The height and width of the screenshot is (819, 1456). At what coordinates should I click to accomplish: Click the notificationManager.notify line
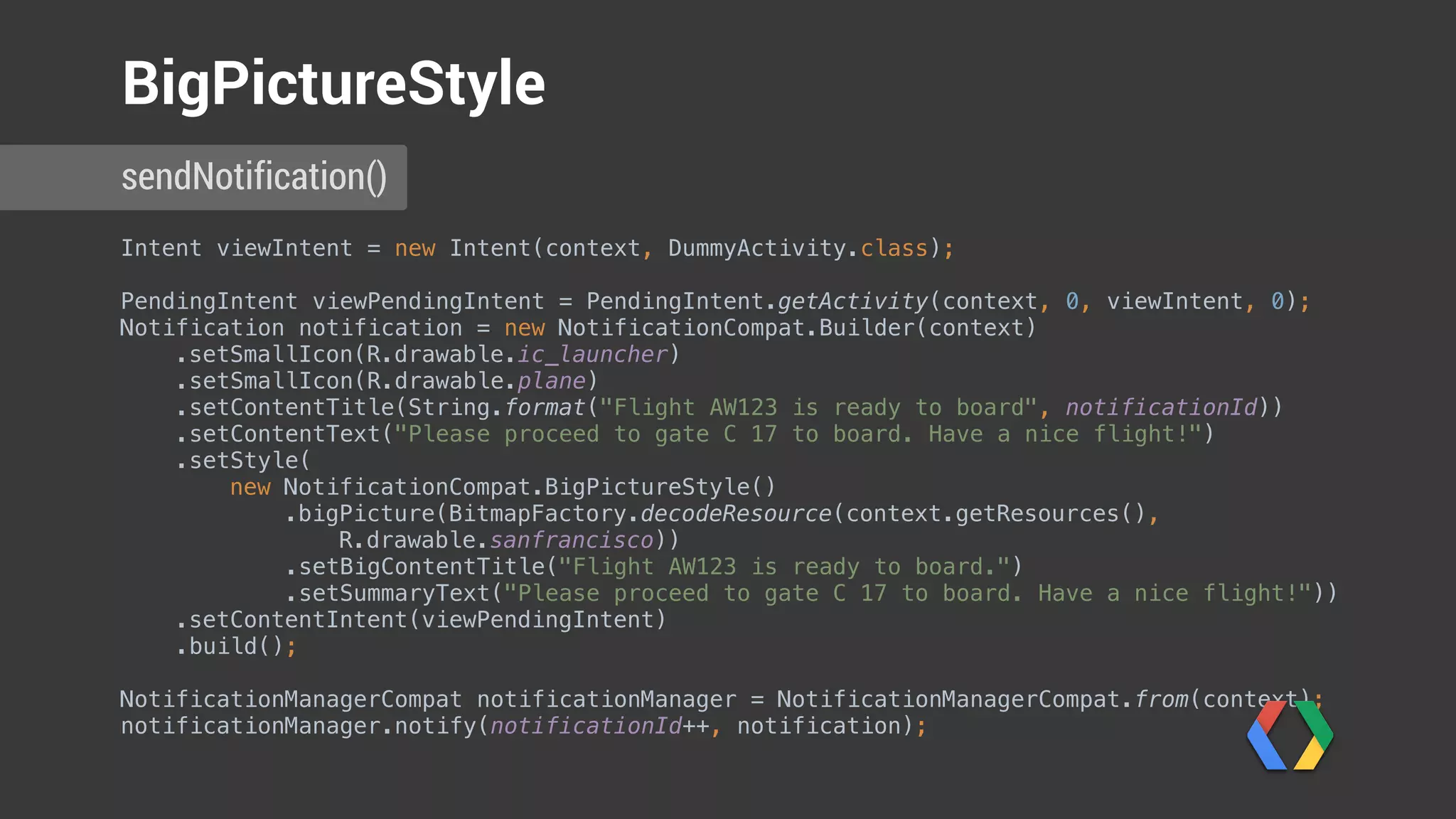tap(524, 726)
